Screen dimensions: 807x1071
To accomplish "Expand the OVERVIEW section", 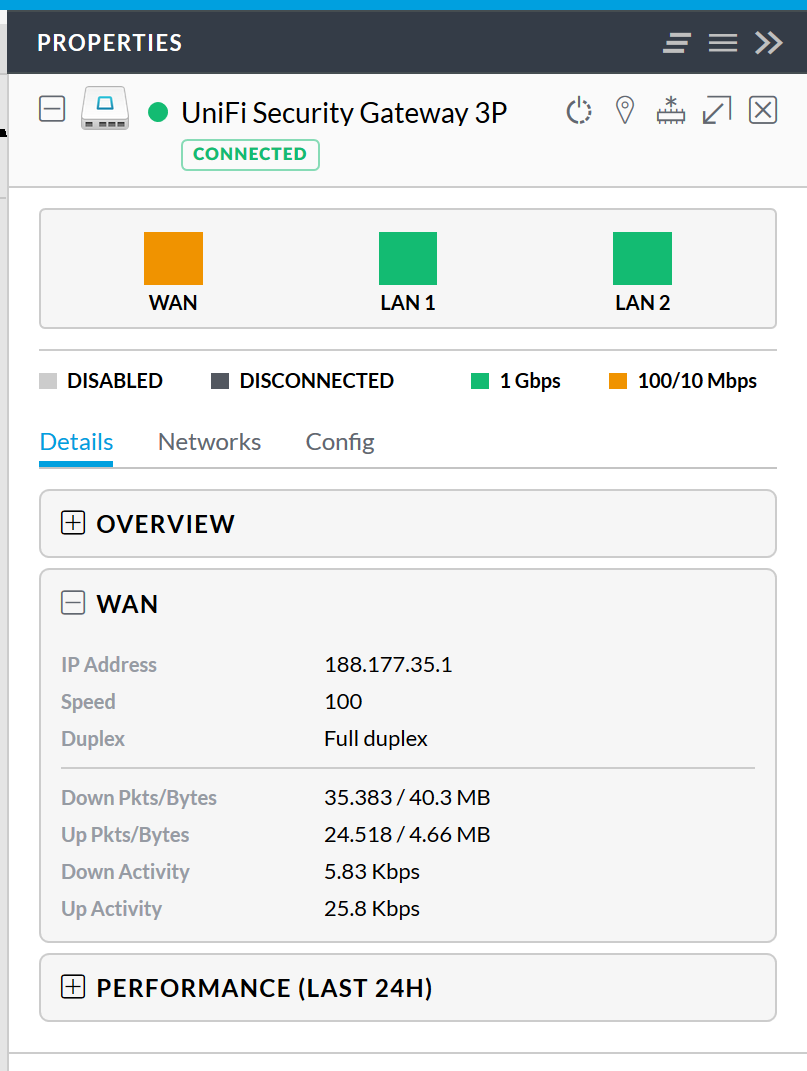I will [x=73, y=523].
